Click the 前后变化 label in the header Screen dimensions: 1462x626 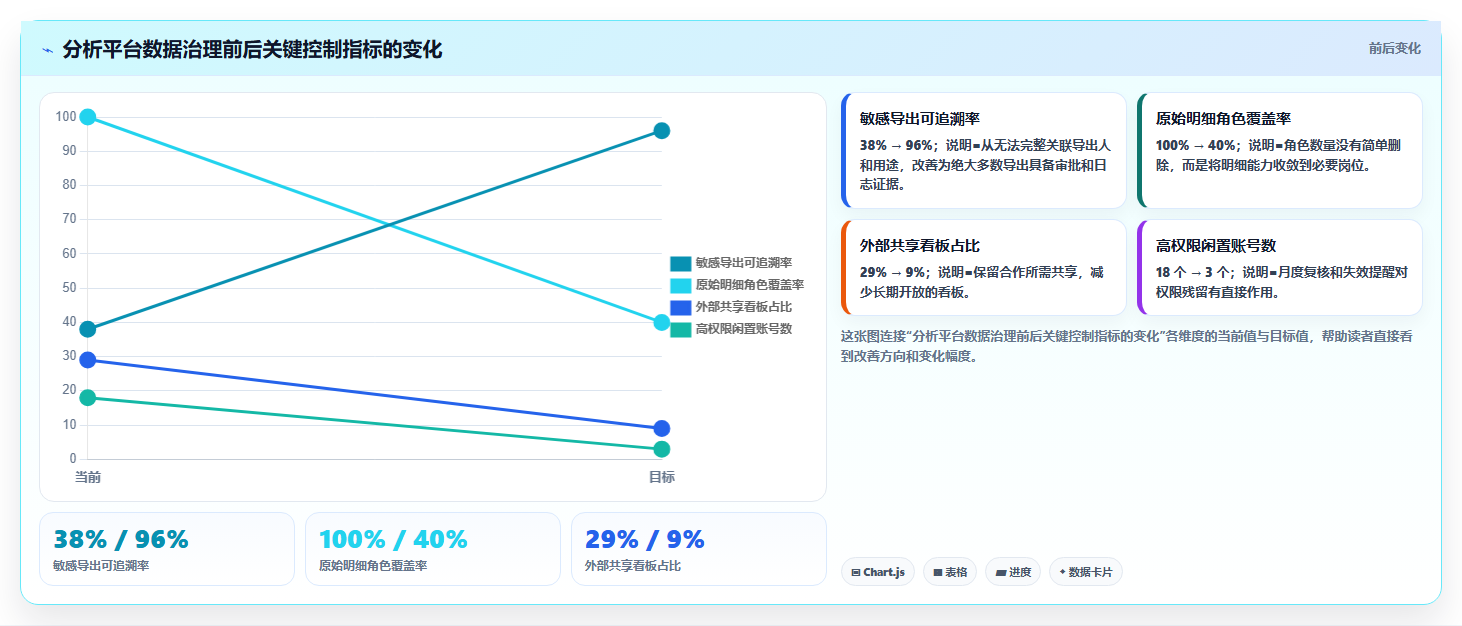1394,48
